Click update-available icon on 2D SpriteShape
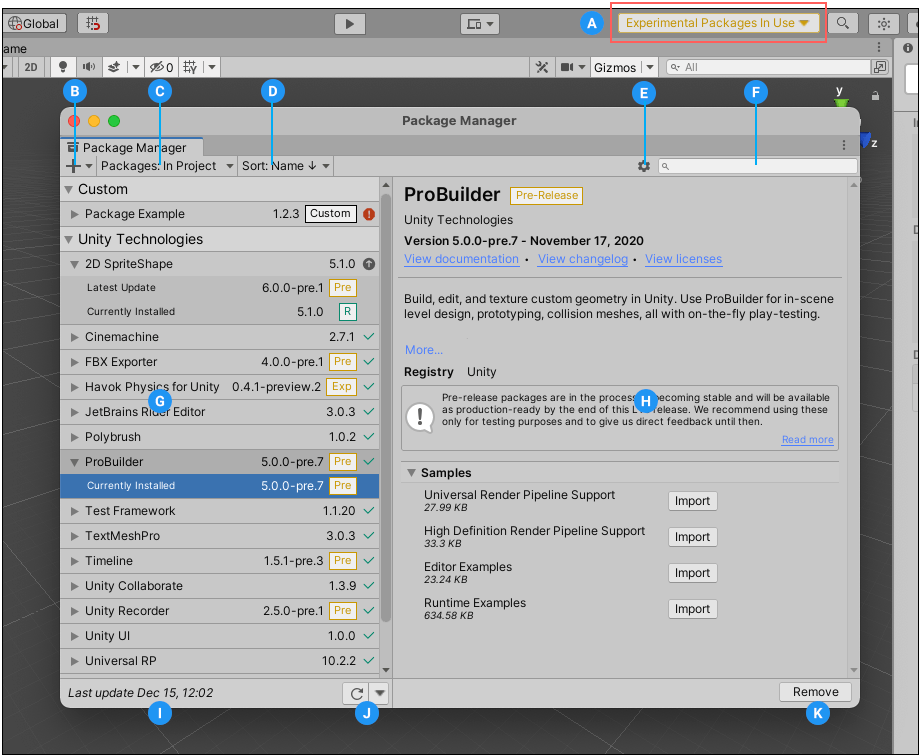The width and height of the screenshot is (920, 756). 369,264
